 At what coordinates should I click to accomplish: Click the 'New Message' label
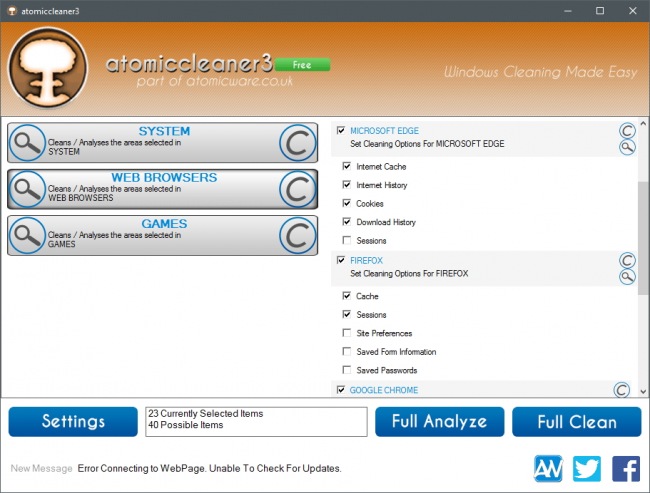point(41,469)
